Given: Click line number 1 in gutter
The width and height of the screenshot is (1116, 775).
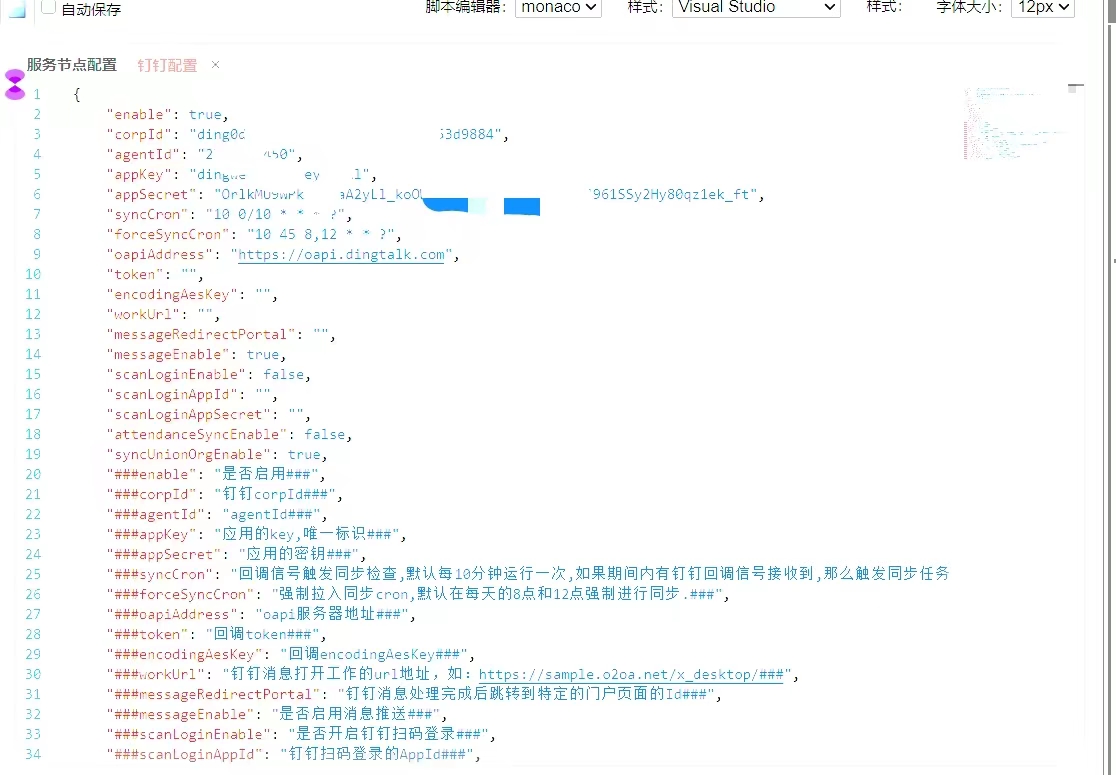Looking at the screenshot, I should tap(36, 94).
